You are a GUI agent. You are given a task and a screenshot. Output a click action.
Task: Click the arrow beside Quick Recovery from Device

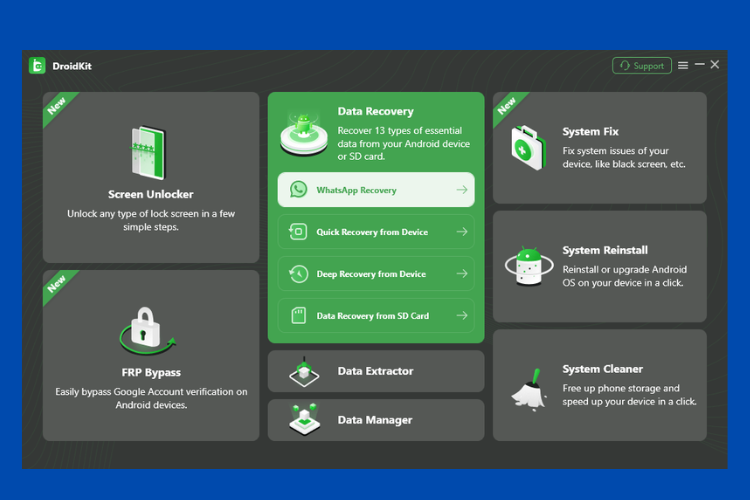462,232
